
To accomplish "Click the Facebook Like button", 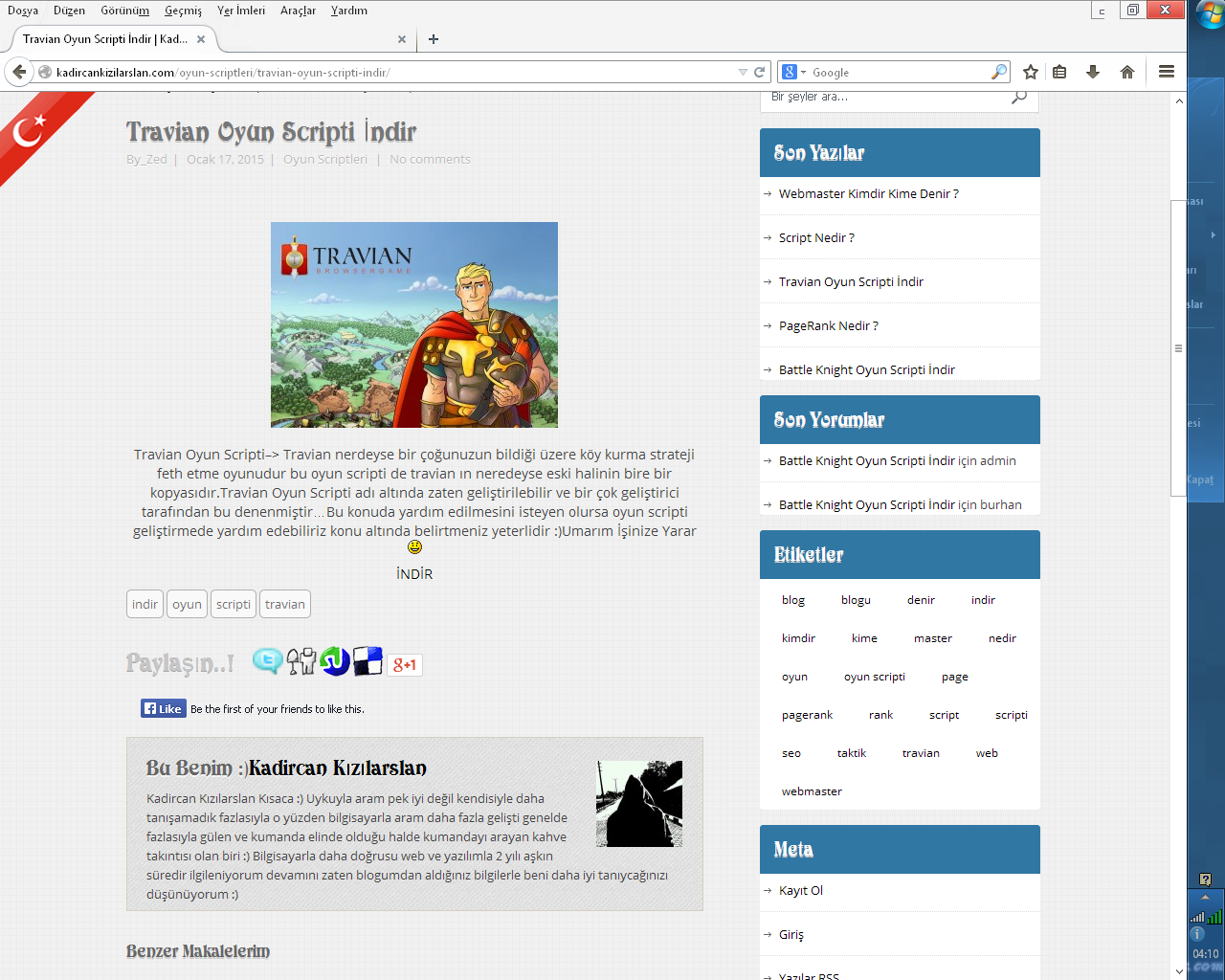I will pos(164,708).
